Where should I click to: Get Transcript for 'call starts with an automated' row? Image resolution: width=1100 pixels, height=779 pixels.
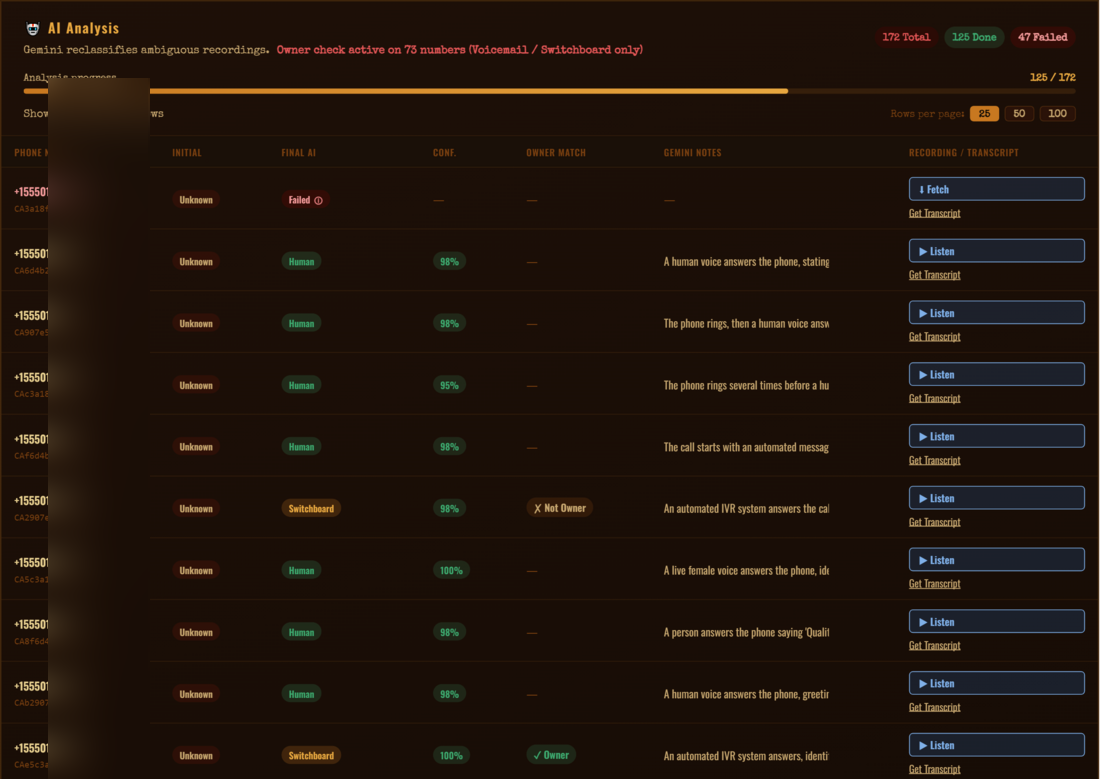[x=934, y=460]
